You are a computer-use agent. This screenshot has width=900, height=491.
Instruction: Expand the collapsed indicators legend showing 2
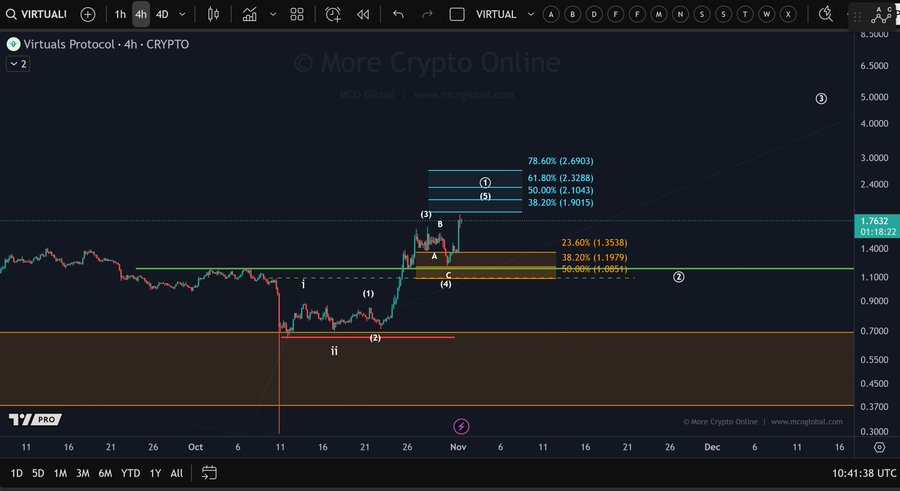[18, 63]
